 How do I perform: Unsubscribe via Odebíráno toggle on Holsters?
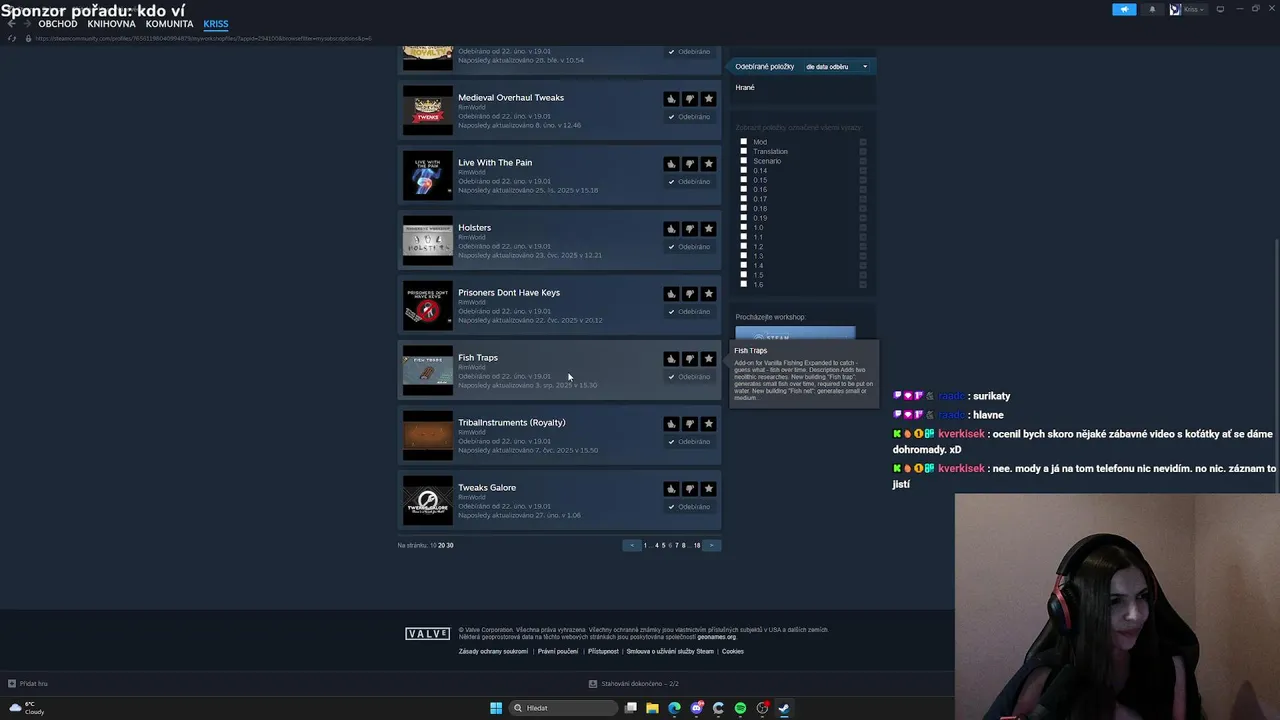click(x=689, y=247)
